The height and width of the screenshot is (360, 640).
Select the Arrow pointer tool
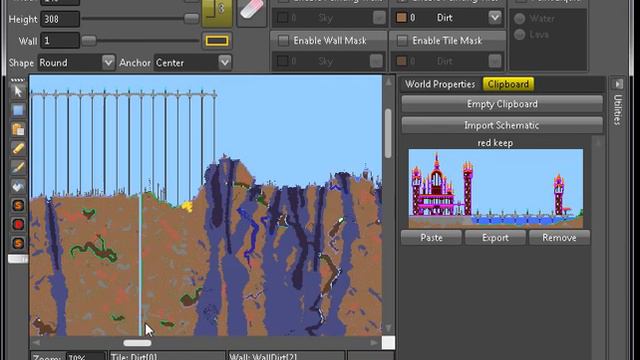pos(18,91)
